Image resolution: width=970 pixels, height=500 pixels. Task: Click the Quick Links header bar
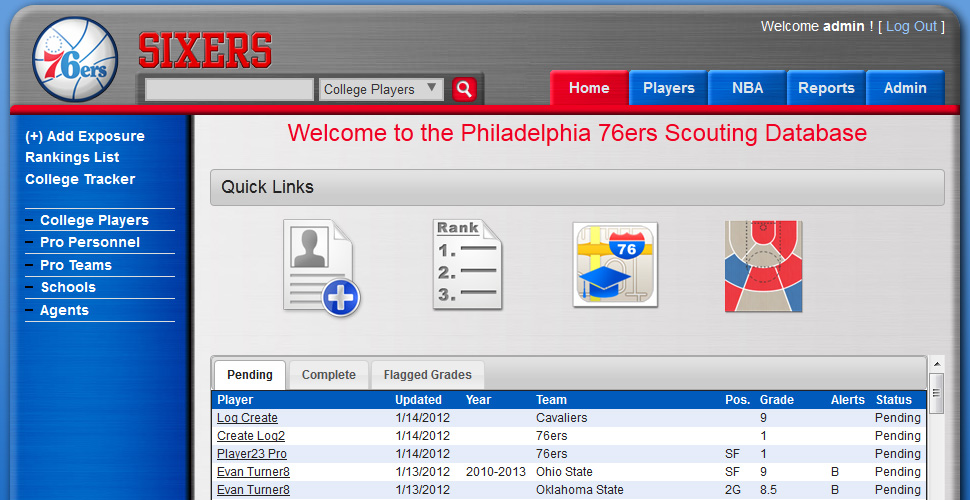[577, 188]
